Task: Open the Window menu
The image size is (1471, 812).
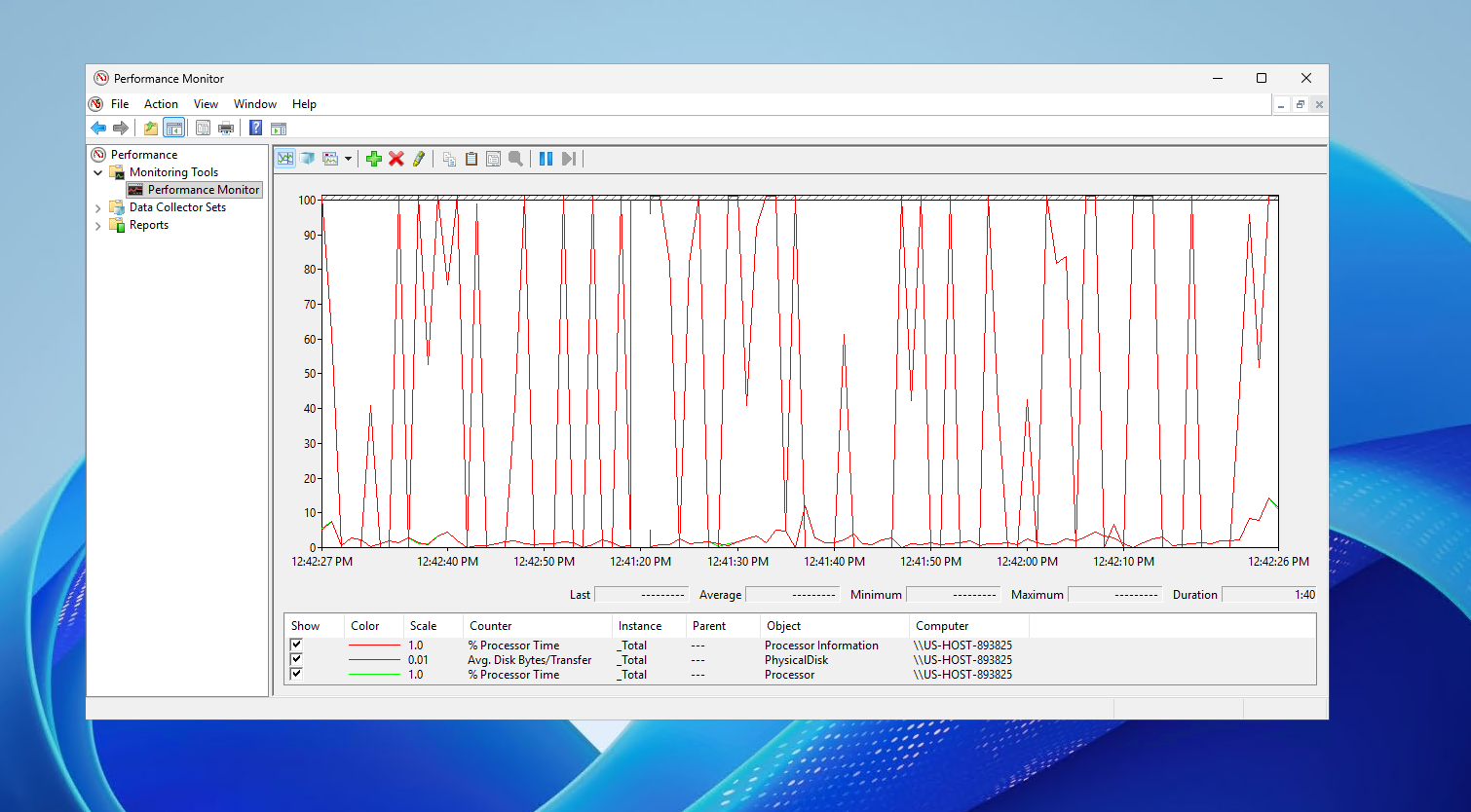Action: tap(255, 104)
